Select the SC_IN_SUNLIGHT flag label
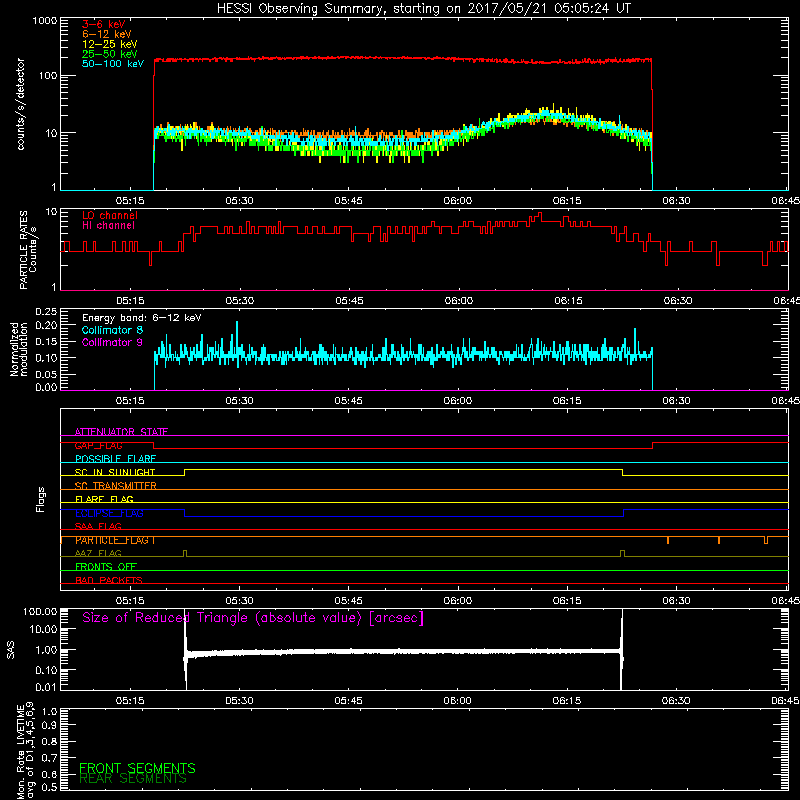 (x=115, y=472)
